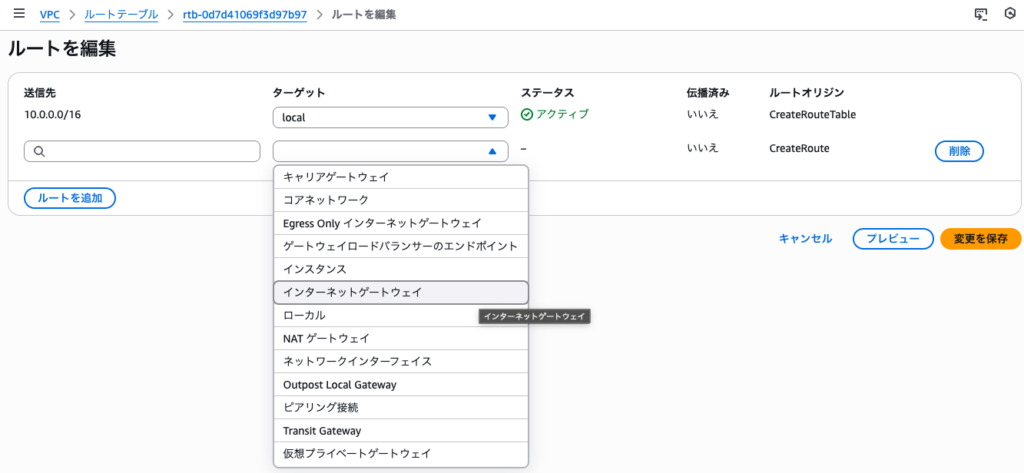
Task: Click the キャンセル link
Action: (x=805, y=239)
